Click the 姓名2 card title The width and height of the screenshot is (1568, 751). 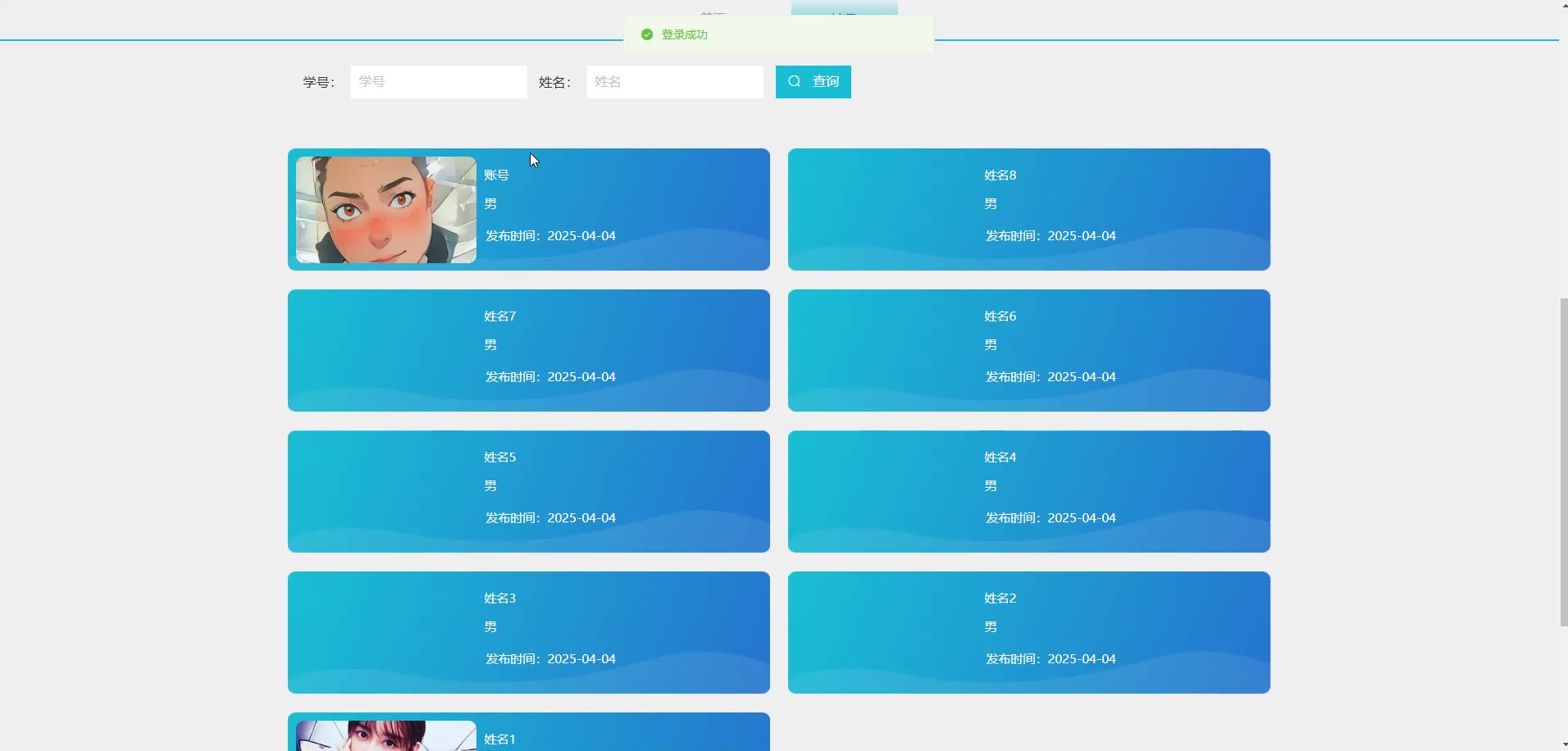[x=1001, y=598]
